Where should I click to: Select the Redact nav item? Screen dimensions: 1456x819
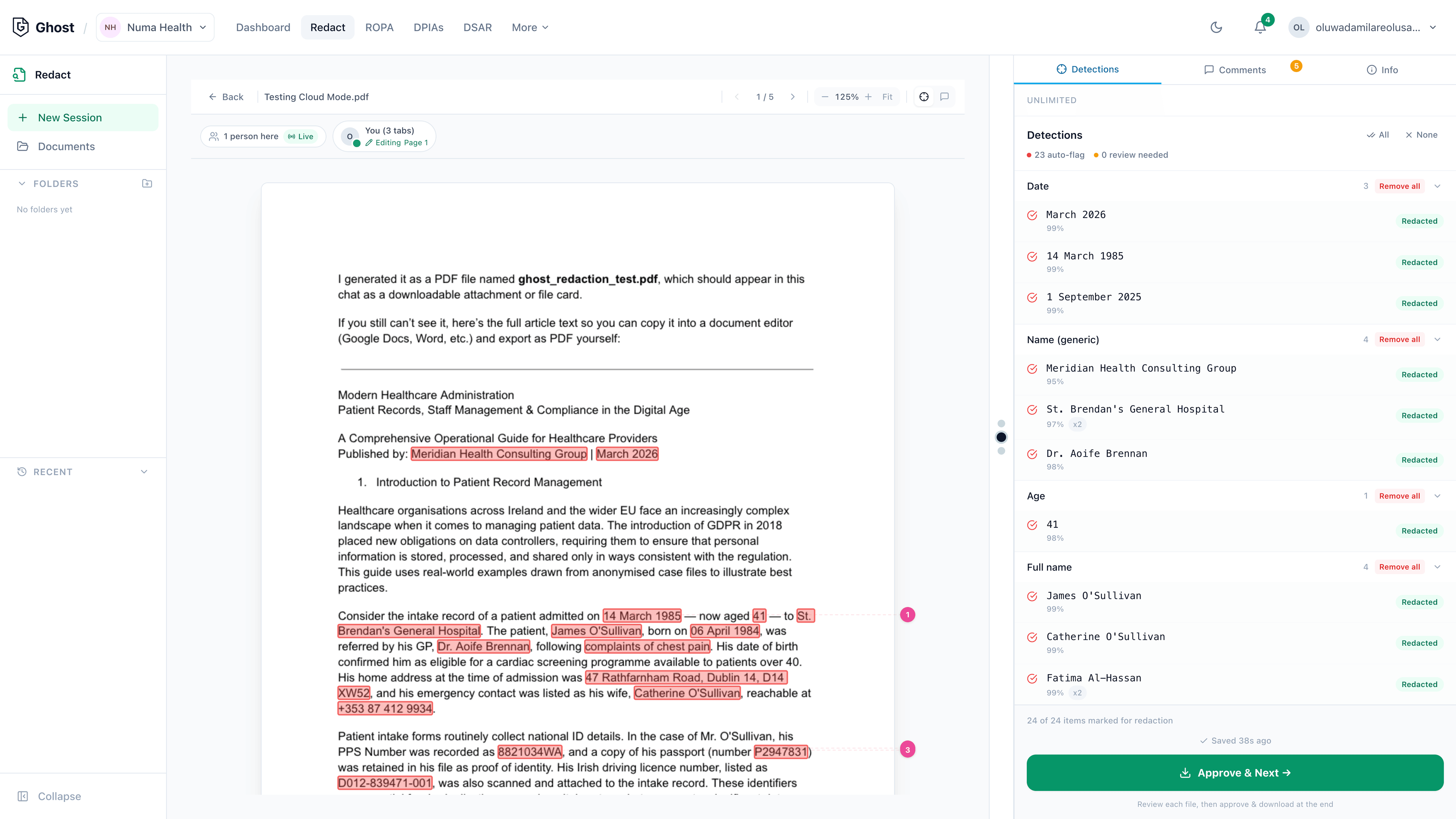(x=327, y=27)
